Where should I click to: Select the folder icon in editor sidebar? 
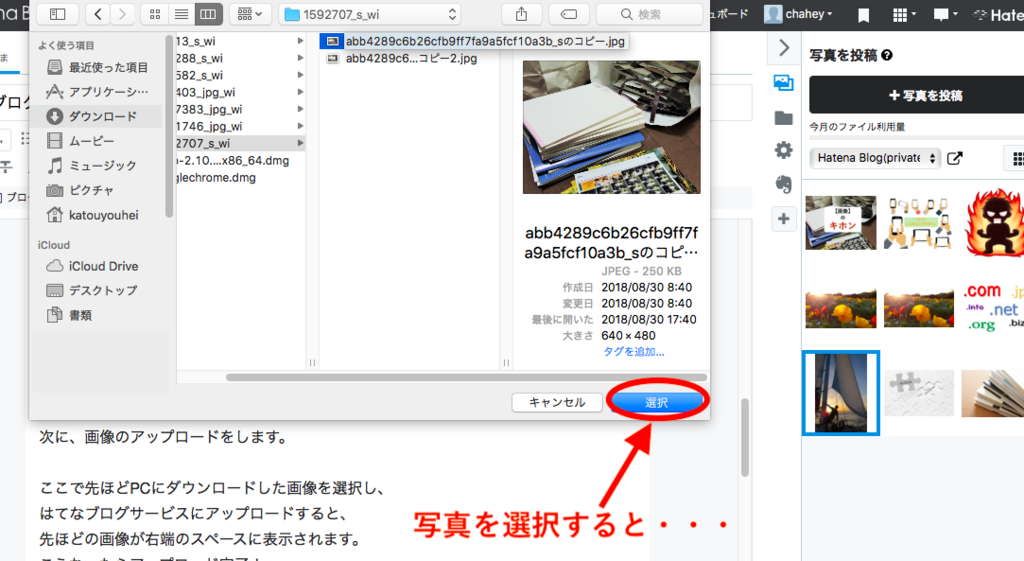pos(784,118)
